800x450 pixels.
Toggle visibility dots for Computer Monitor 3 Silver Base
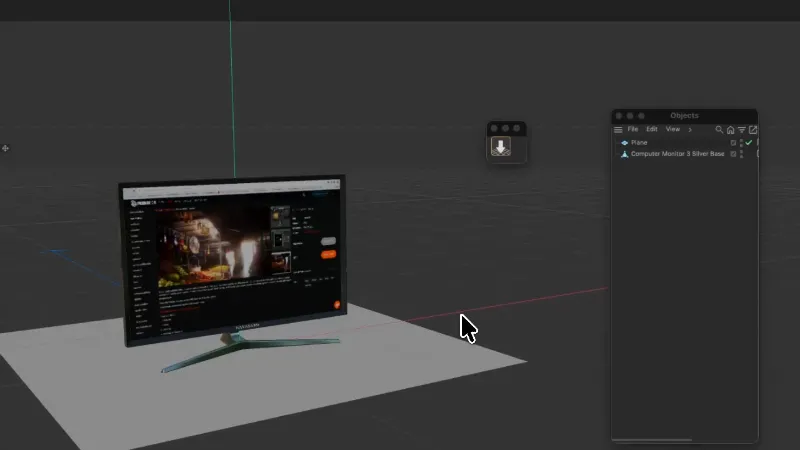point(741,154)
